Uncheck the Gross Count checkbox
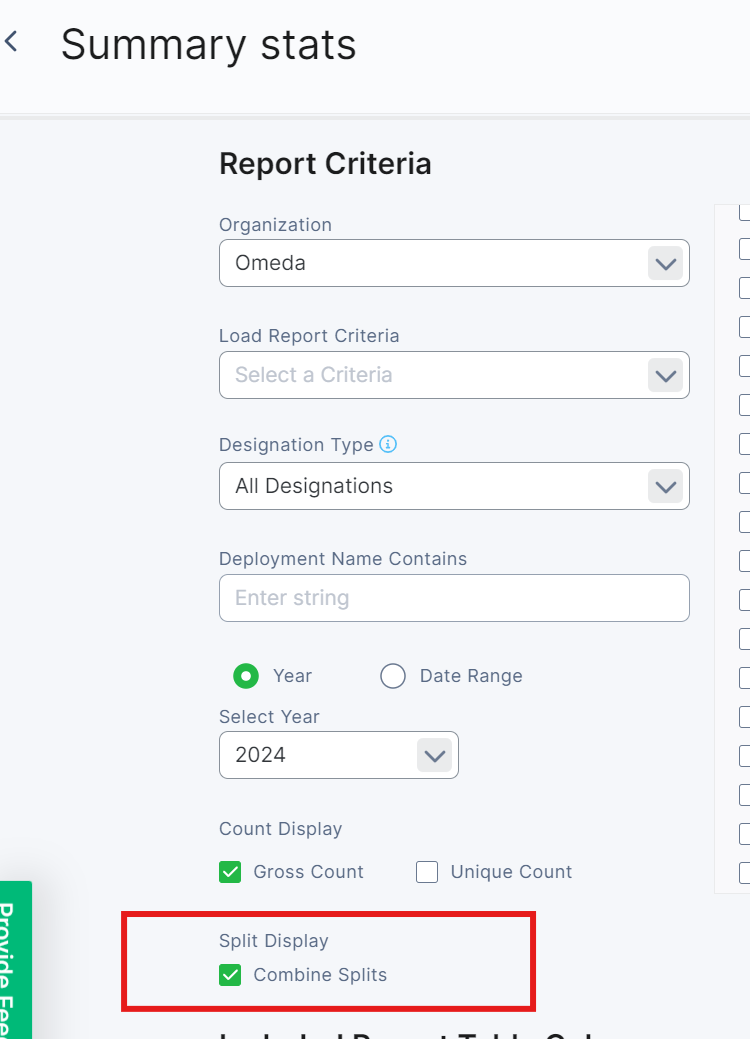Viewport: 750px width, 1039px height. tap(231, 872)
